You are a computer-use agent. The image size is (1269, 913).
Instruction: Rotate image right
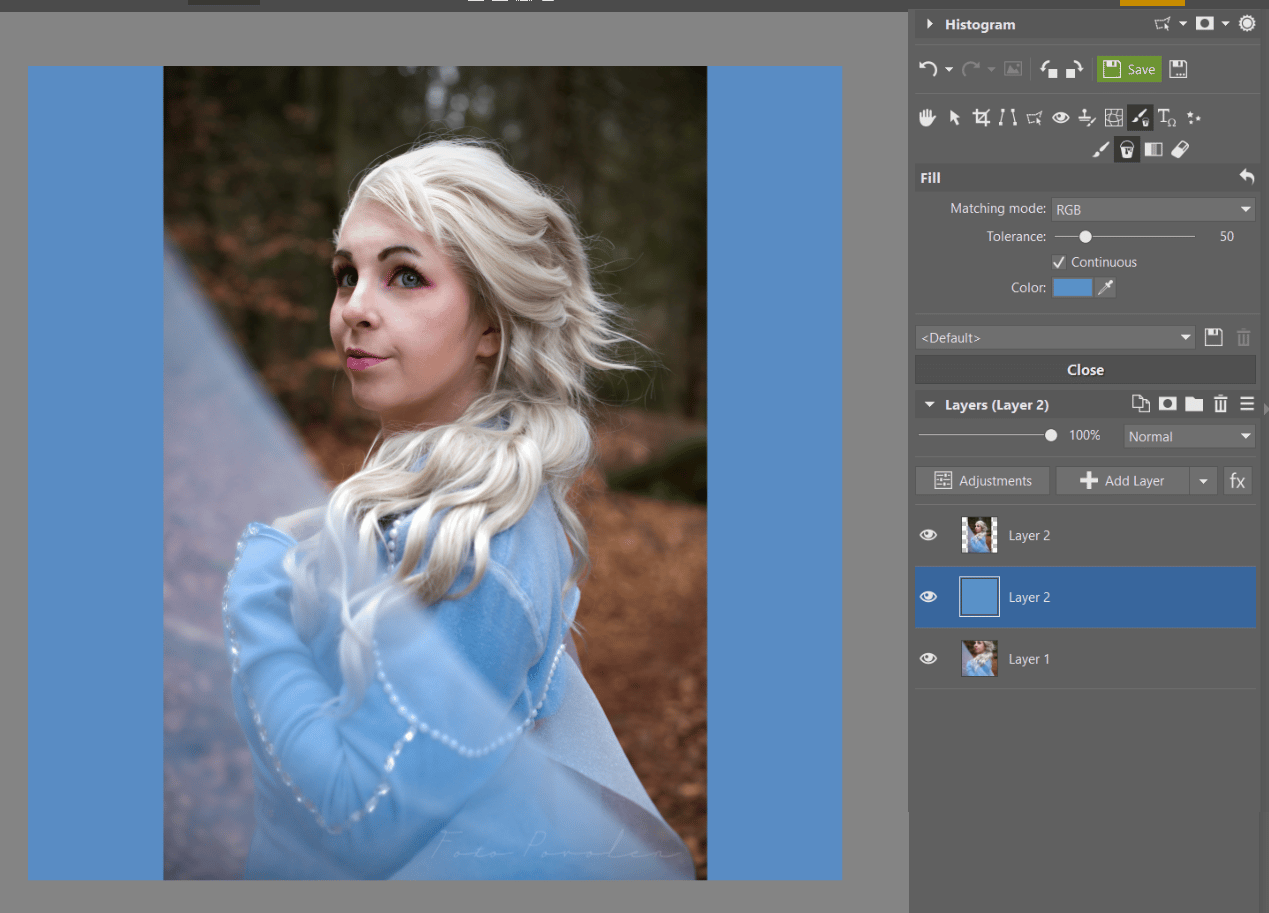(1074, 69)
